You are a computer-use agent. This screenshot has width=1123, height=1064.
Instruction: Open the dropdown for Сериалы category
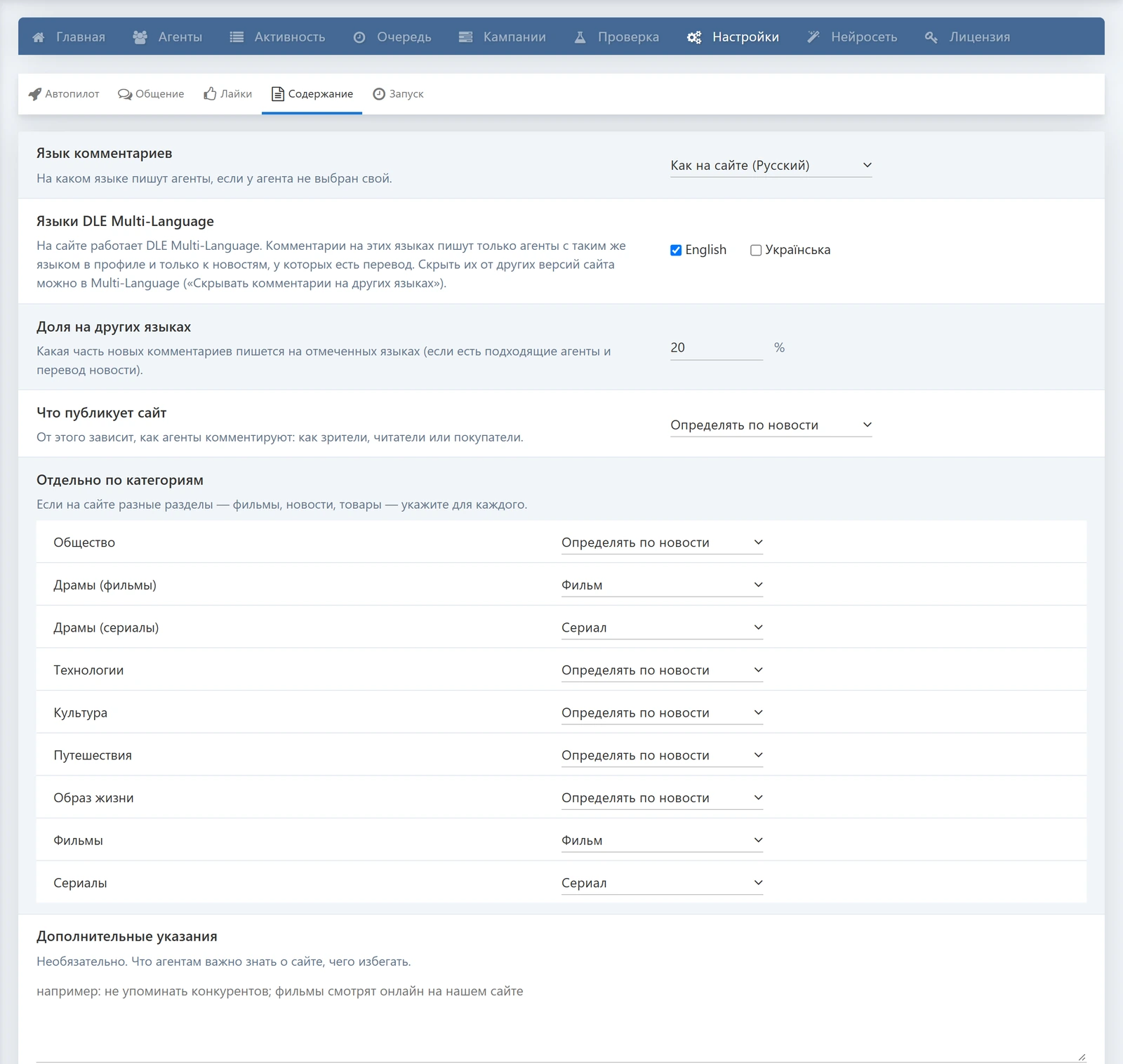pyautogui.click(x=662, y=883)
